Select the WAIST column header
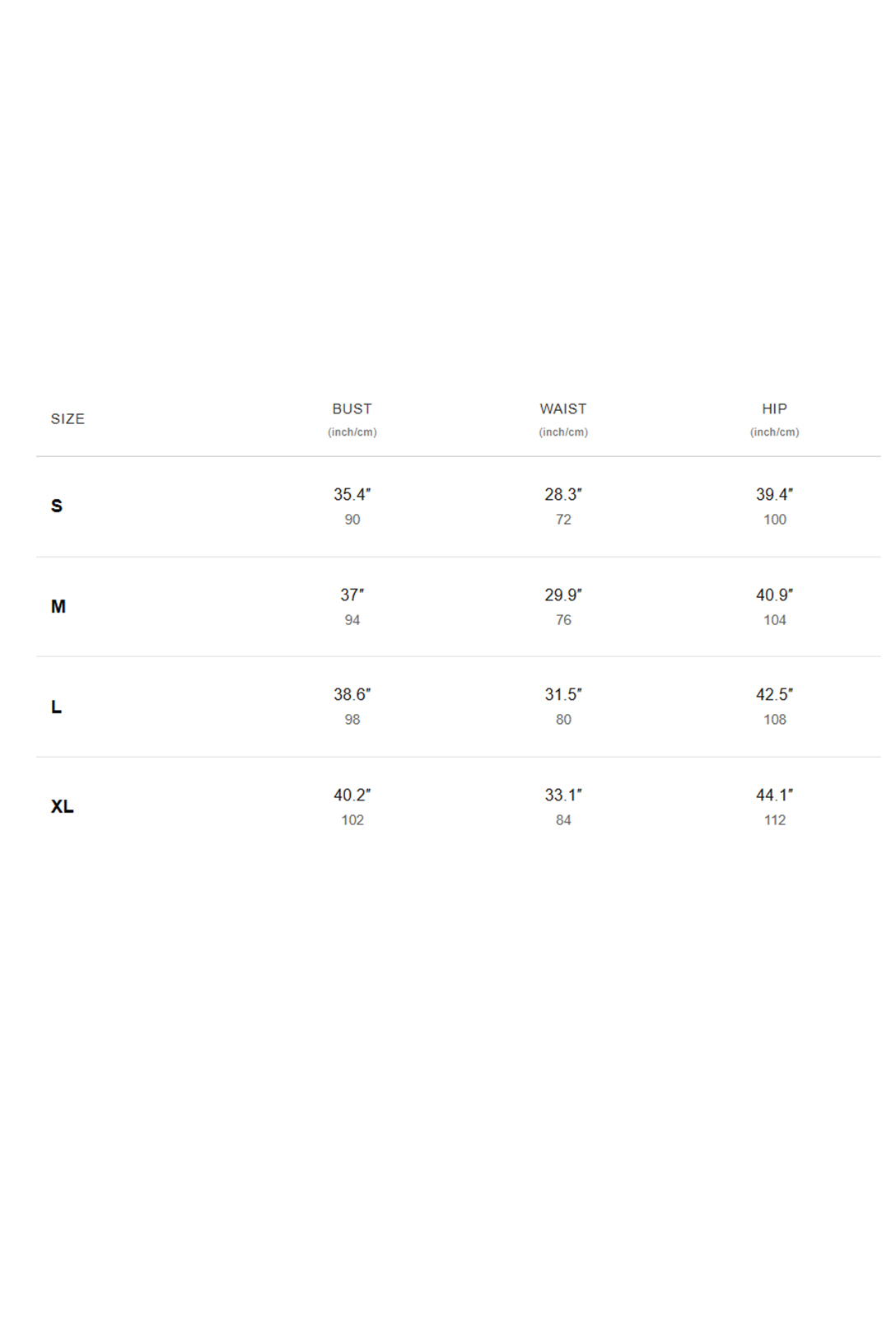 click(563, 408)
